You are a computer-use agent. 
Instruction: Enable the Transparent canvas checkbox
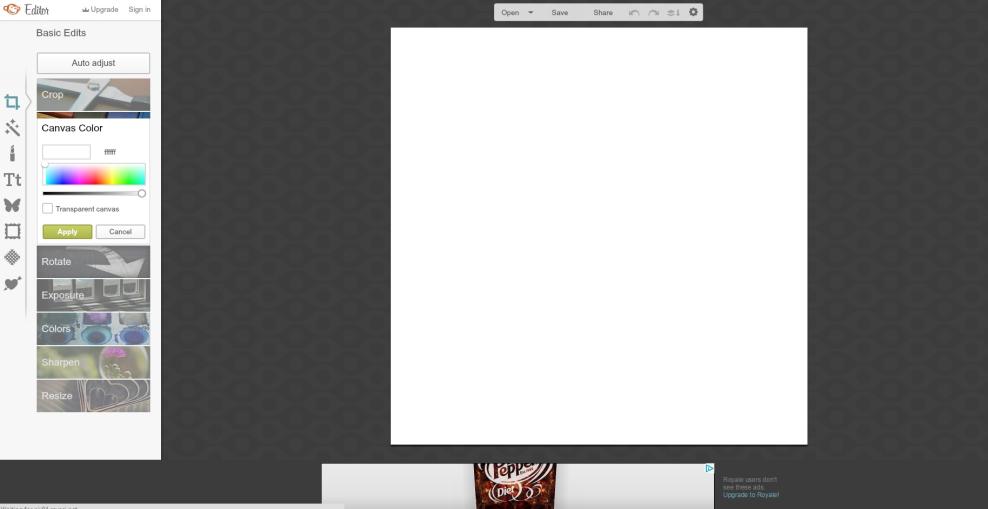point(48,209)
